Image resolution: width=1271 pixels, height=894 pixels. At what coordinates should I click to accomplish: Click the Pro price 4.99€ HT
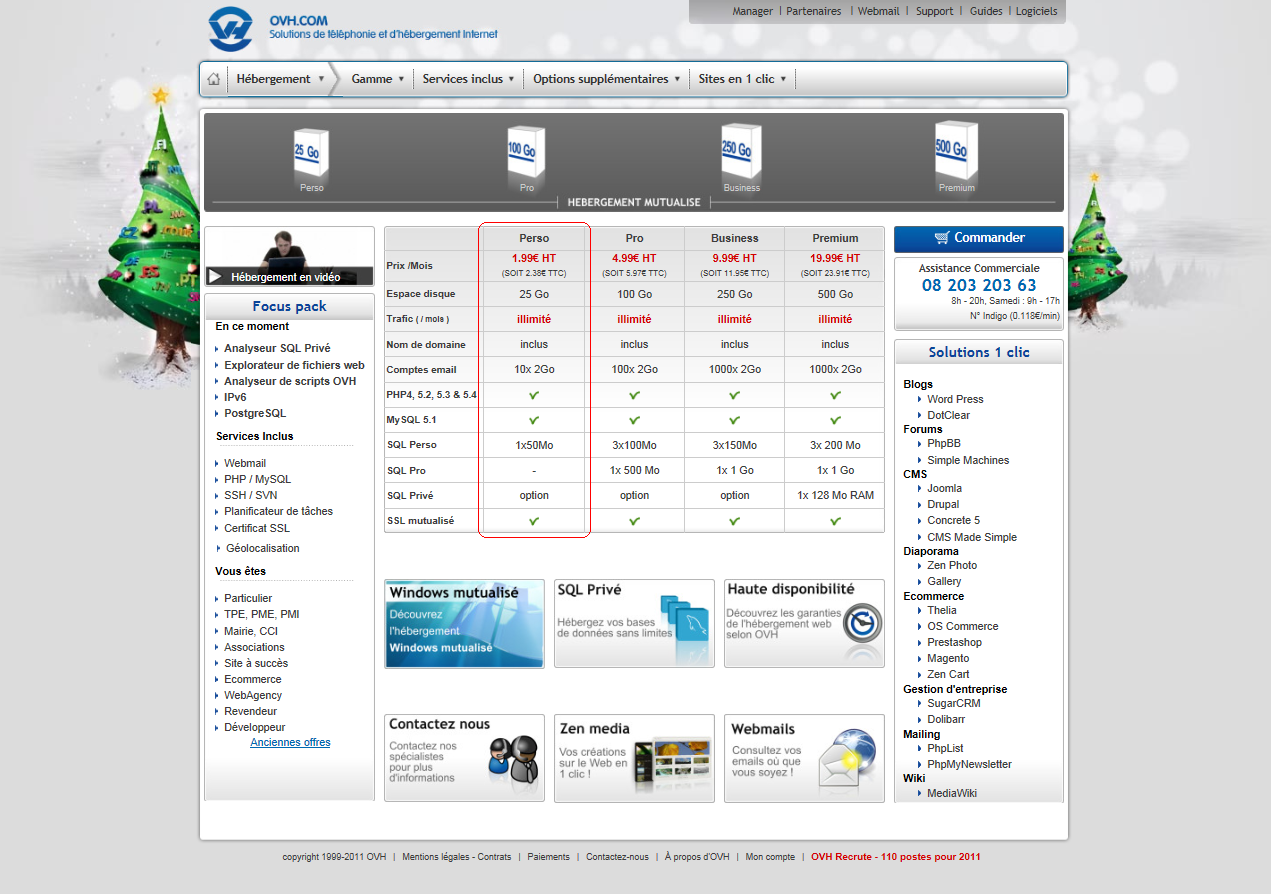pyautogui.click(x=634, y=258)
